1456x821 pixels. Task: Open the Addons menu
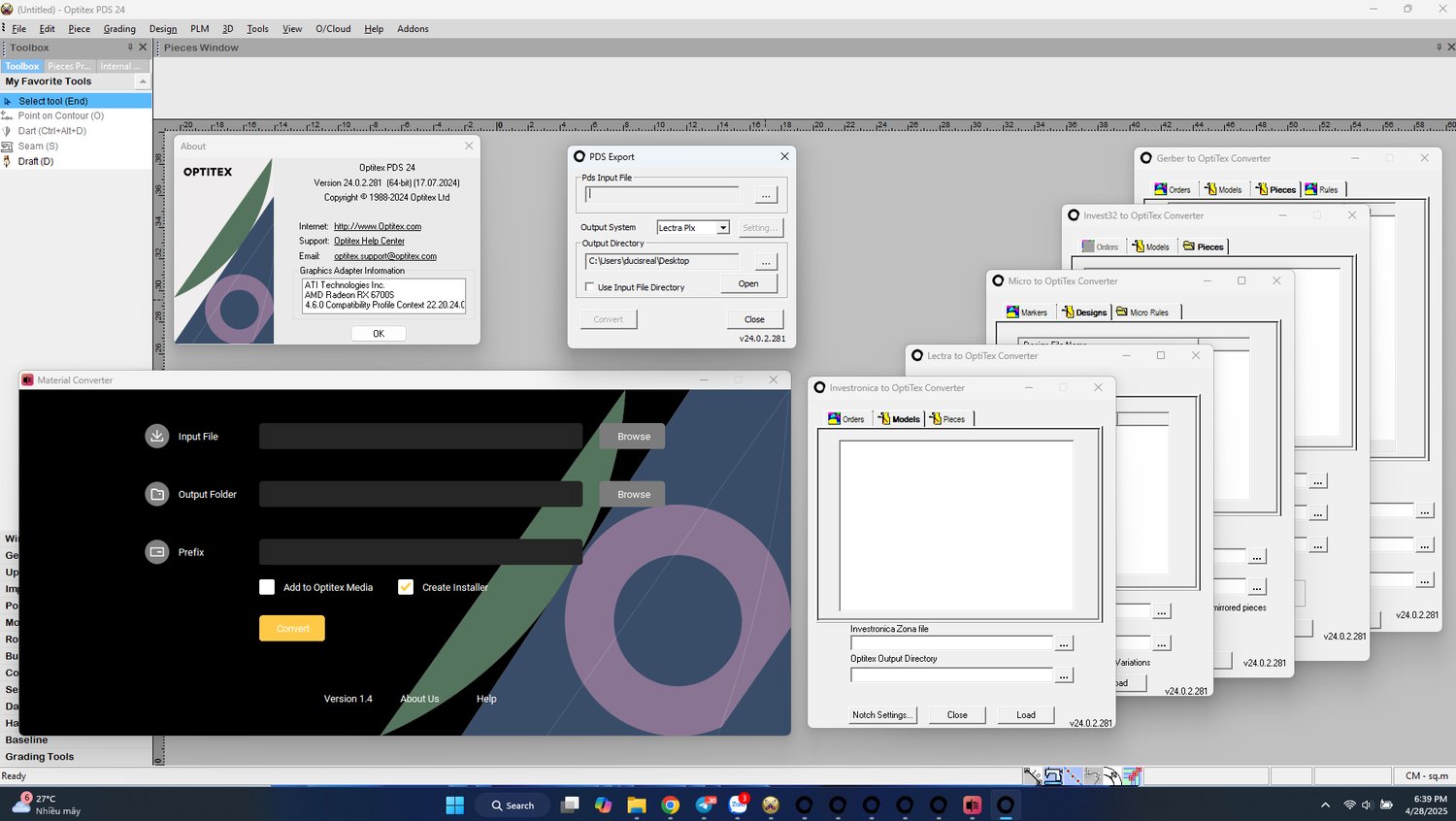[x=413, y=28]
